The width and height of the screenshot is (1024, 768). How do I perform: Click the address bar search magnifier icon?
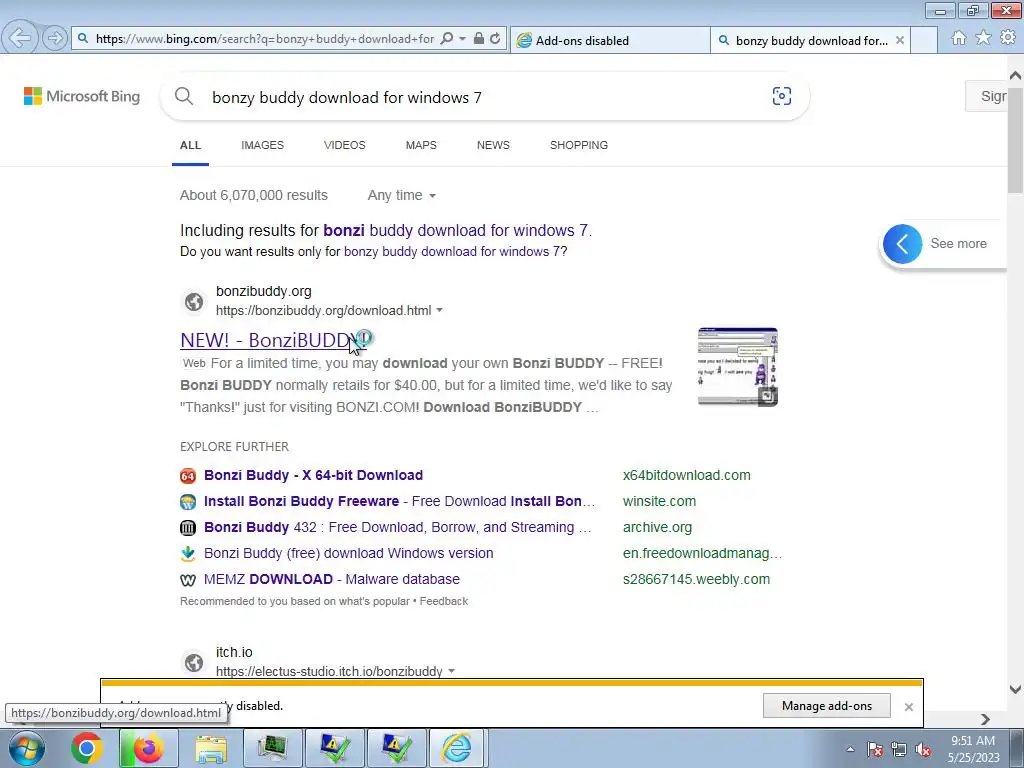[x=447, y=39]
